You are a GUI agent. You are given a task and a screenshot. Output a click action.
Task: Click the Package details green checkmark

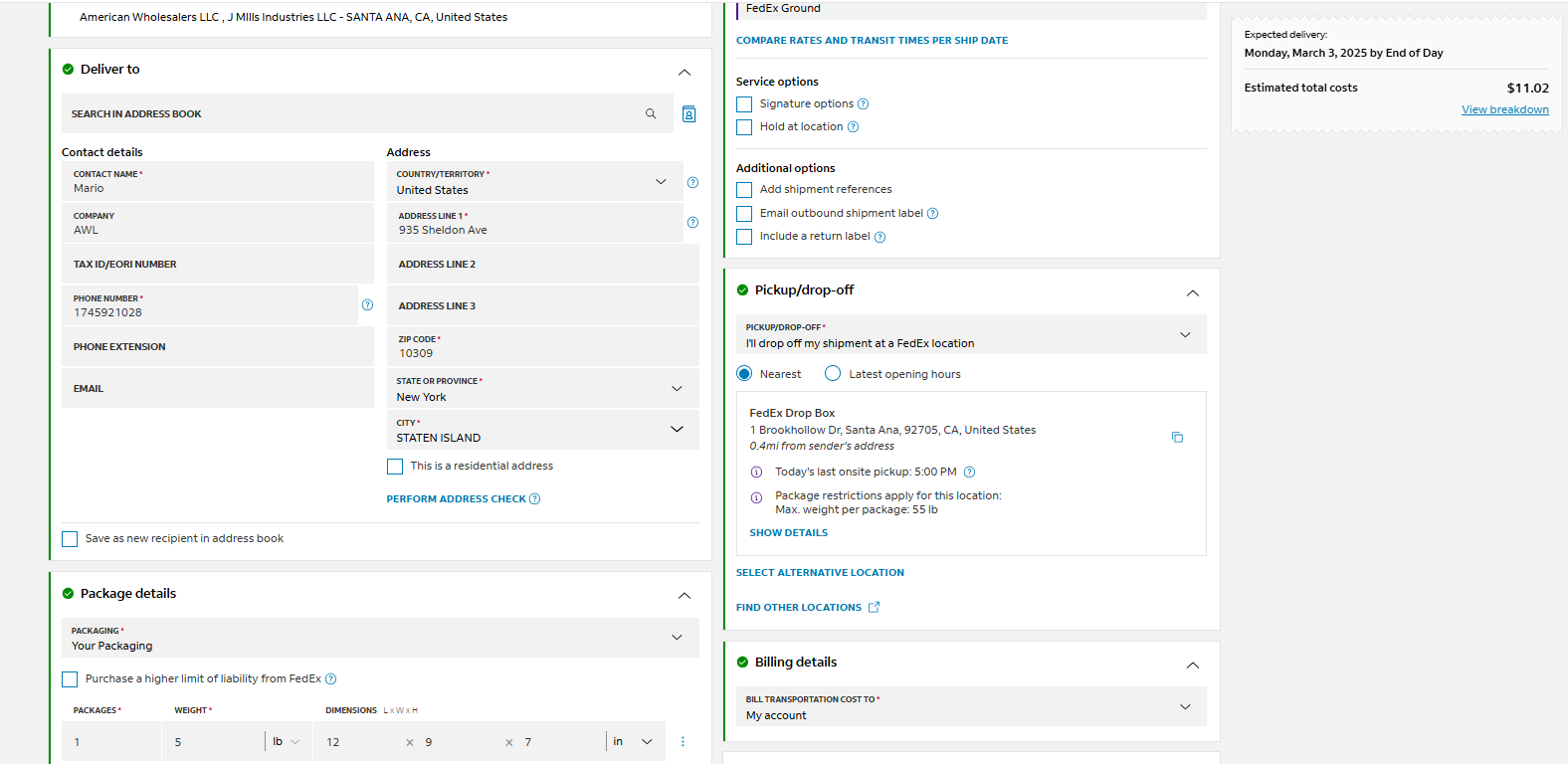pyautogui.click(x=68, y=593)
